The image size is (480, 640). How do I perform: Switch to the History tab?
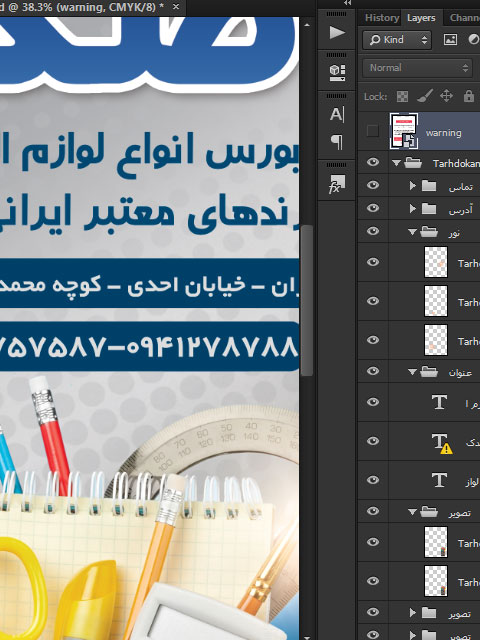382,18
